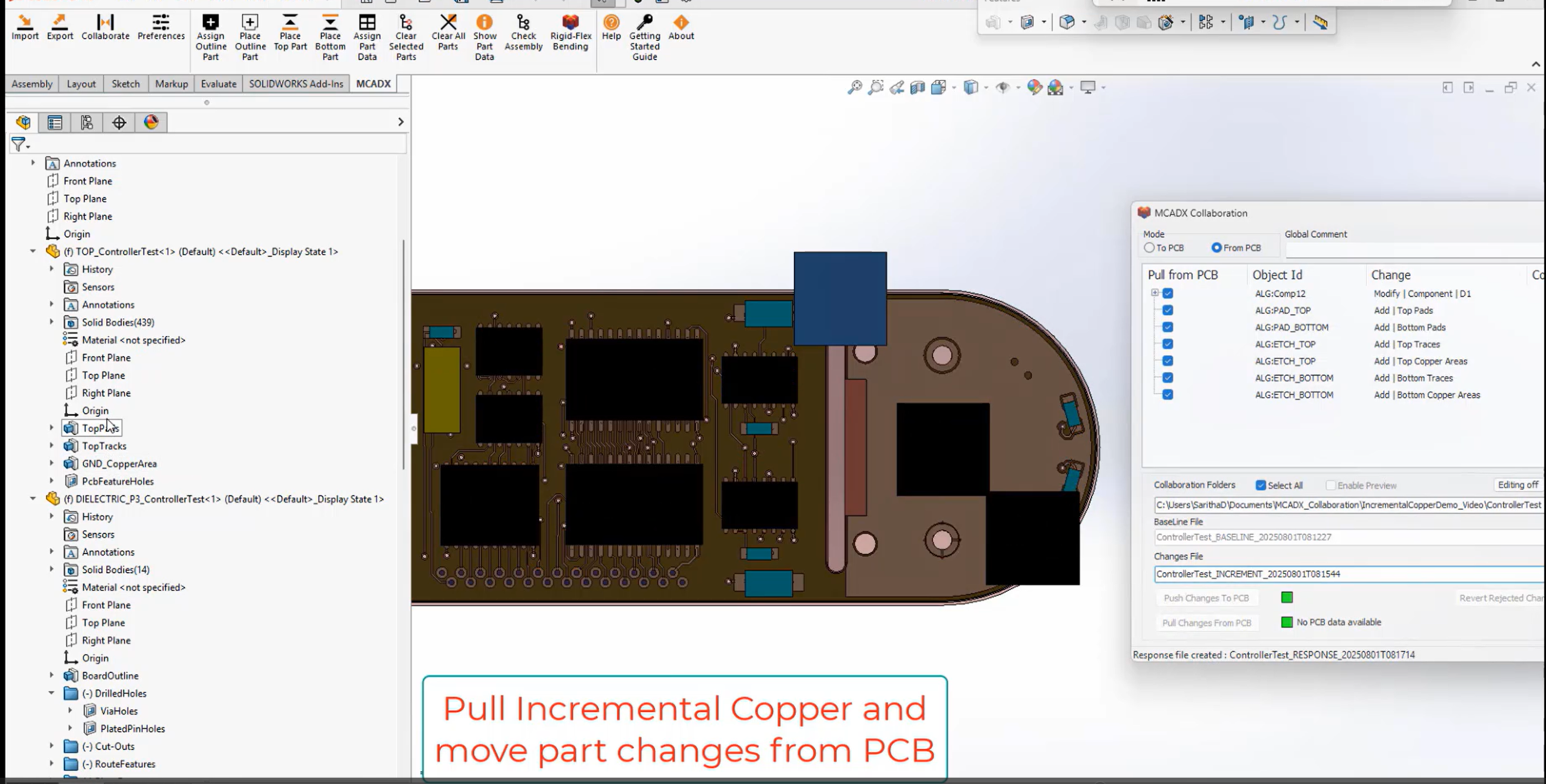Toggle the Select All checkbox
The image size is (1546, 784).
pos(1260,485)
